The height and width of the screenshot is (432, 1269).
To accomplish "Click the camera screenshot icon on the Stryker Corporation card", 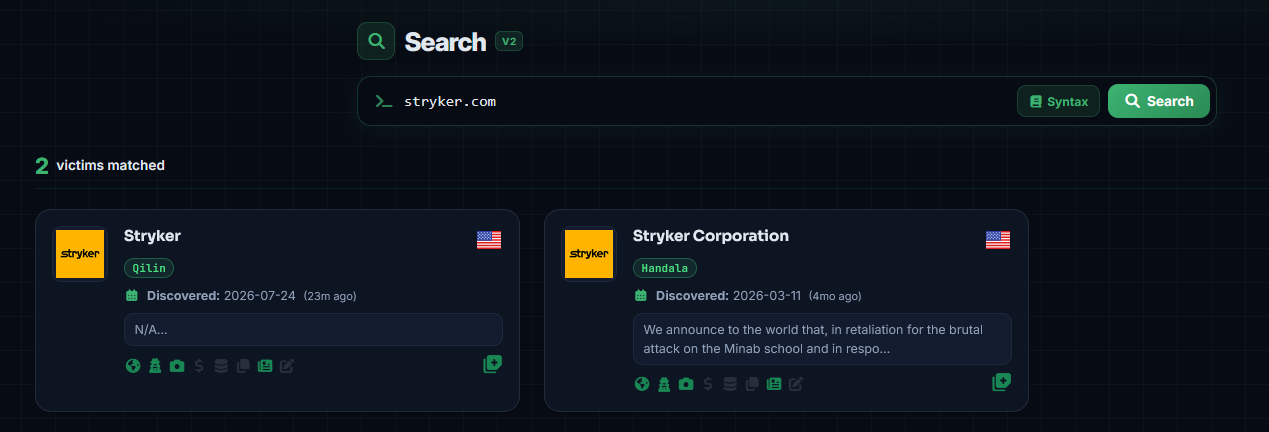I will (686, 384).
